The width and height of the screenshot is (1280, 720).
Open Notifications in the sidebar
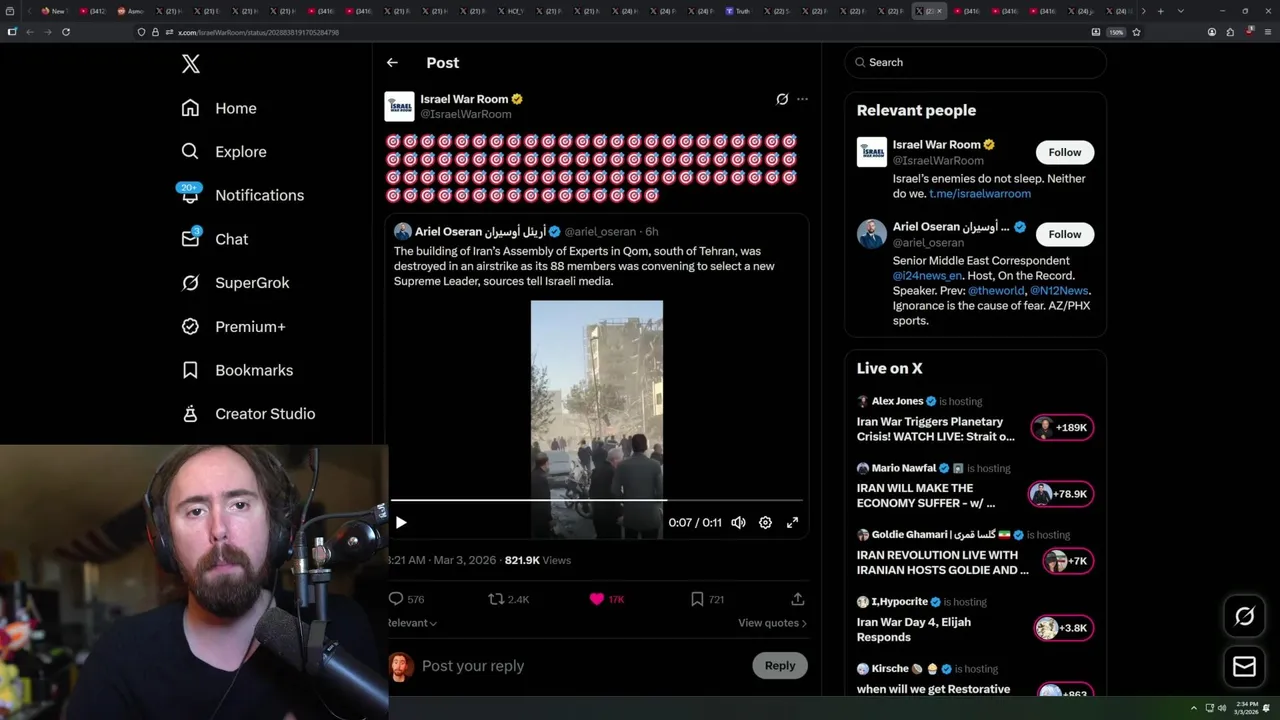(x=242, y=195)
